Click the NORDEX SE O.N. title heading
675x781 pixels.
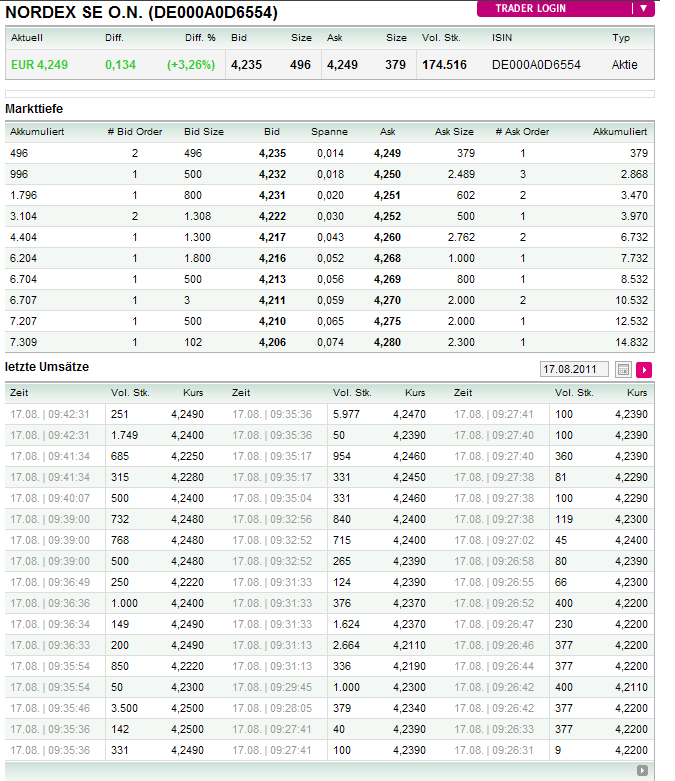pyautogui.click(x=142, y=13)
